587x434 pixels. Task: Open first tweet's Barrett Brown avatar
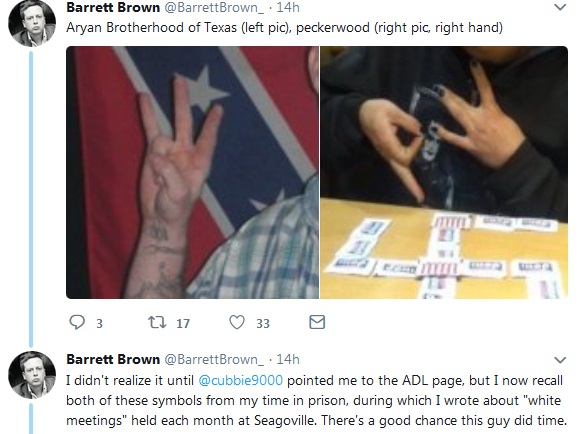(x=32, y=22)
